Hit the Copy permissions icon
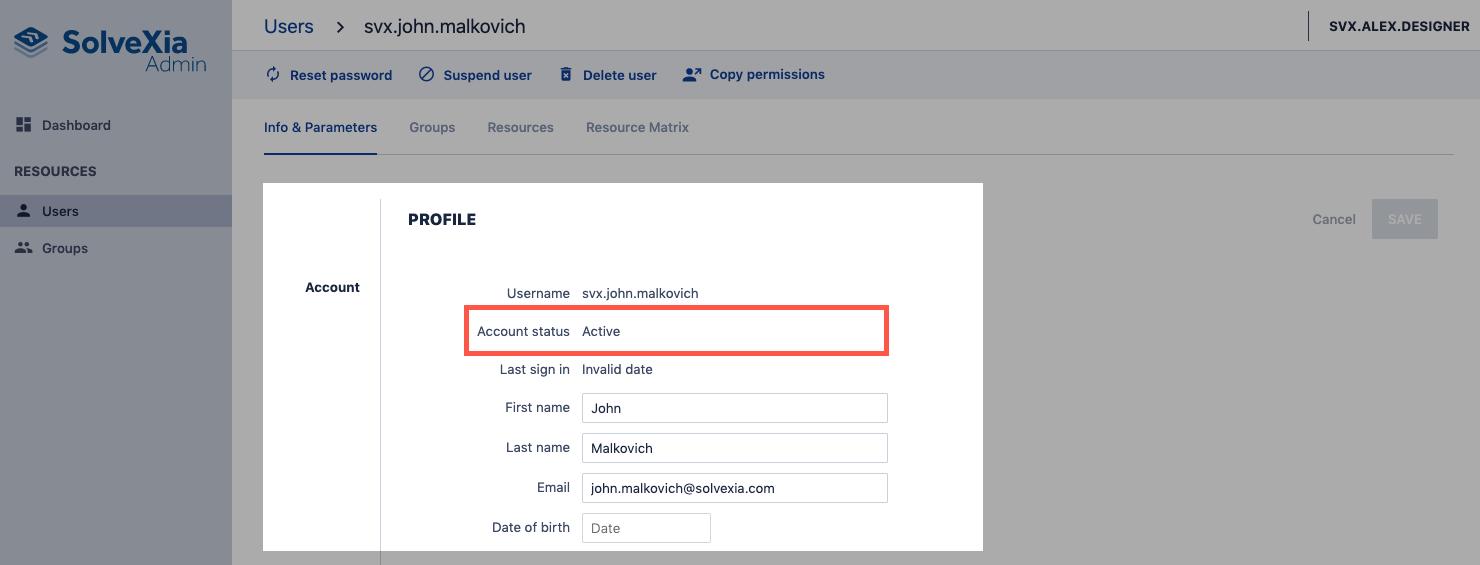 pos(691,75)
